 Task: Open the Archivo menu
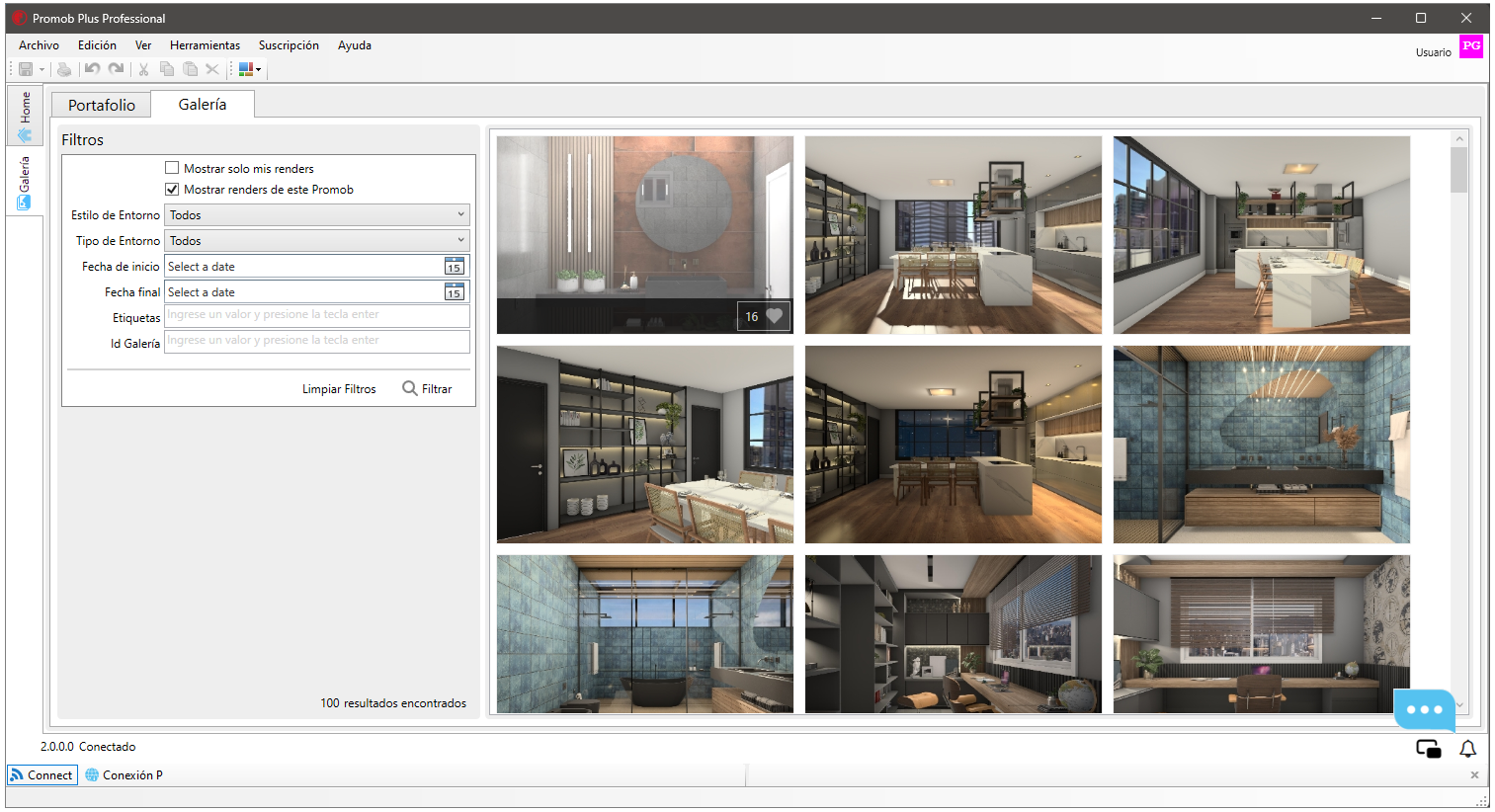(39, 45)
